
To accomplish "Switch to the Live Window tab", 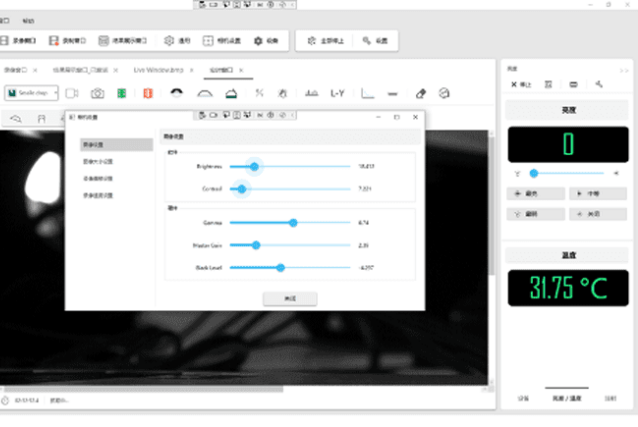I will (163, 70).
